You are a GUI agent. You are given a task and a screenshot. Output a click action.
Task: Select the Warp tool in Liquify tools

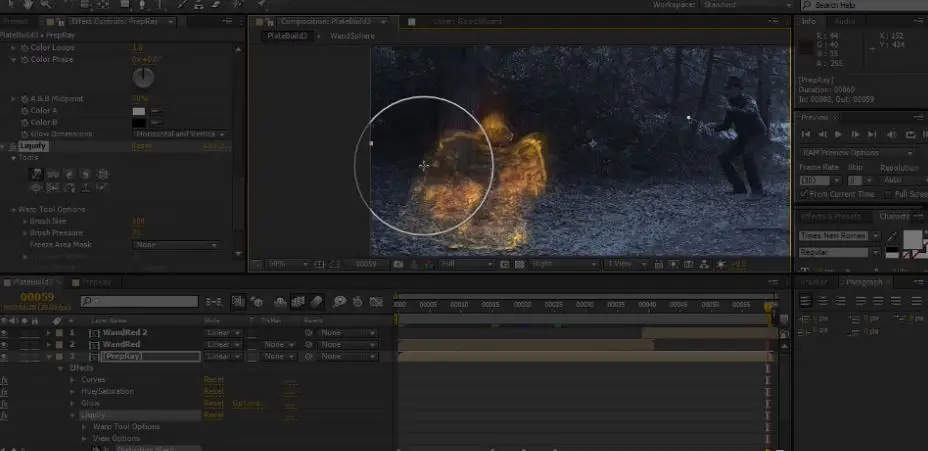pyautogui.click(x=36, y=174)
